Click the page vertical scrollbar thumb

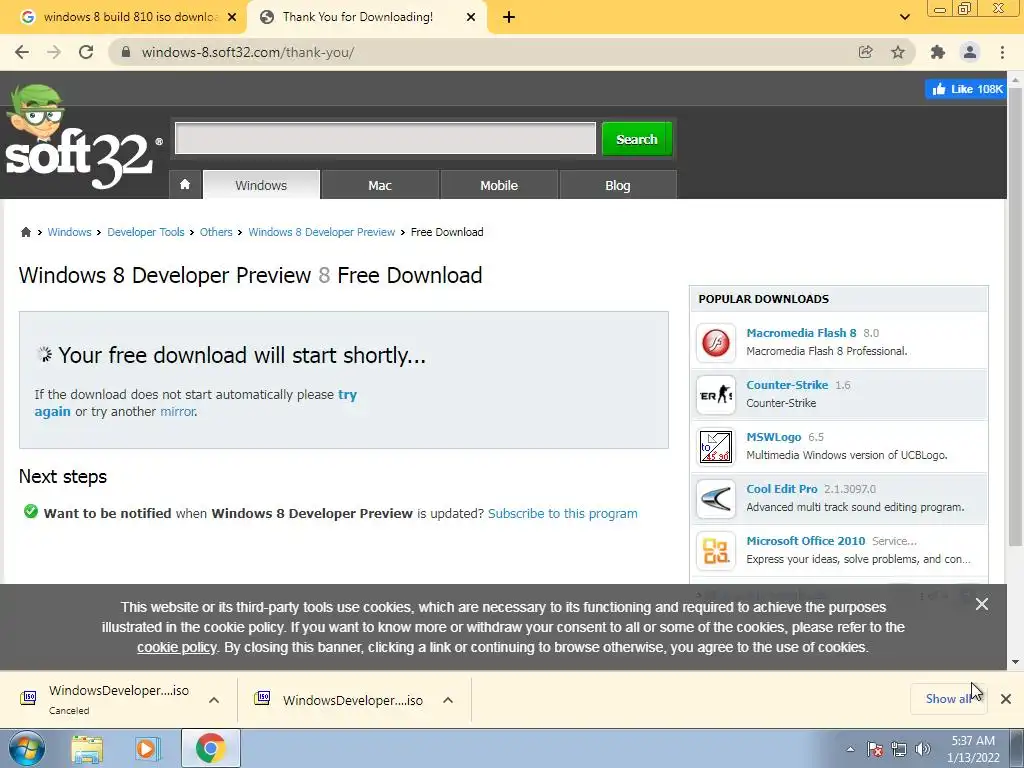tap(1015, 317)
